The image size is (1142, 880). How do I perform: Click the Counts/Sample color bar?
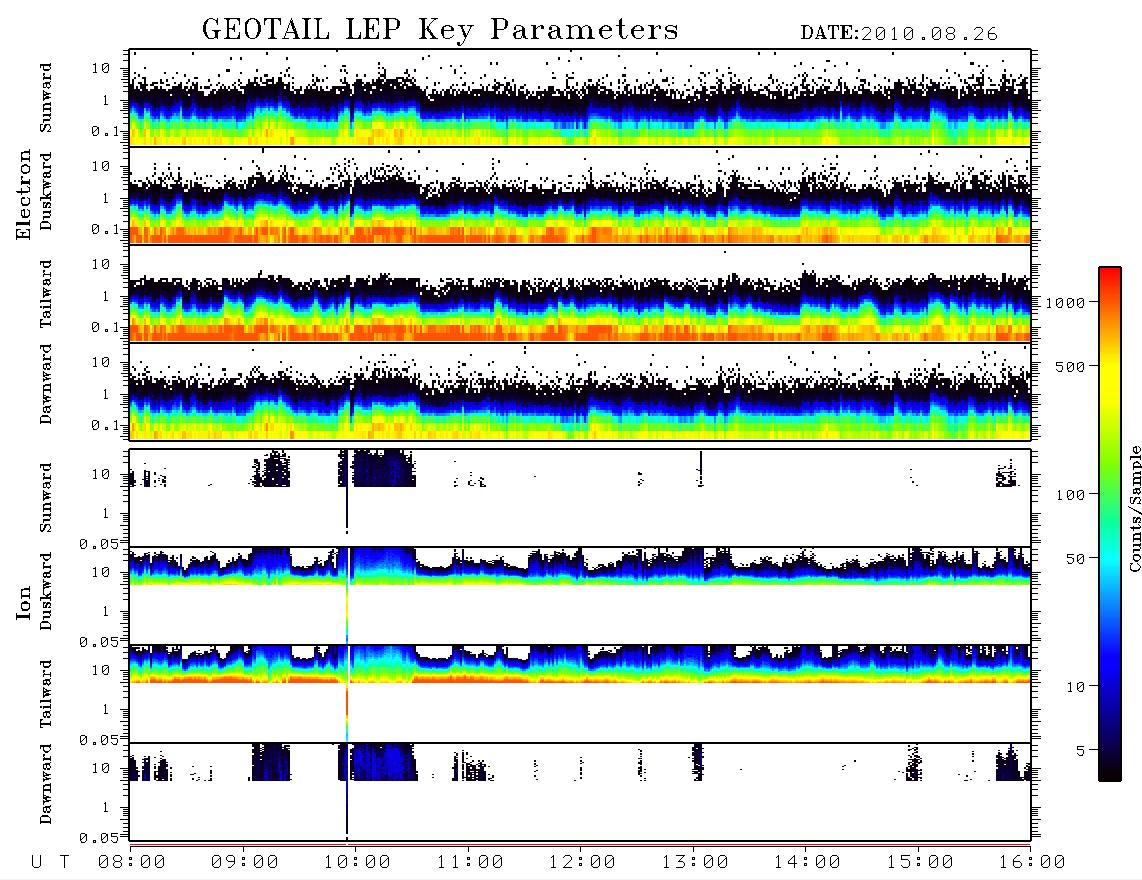[x=1110, y=524]
